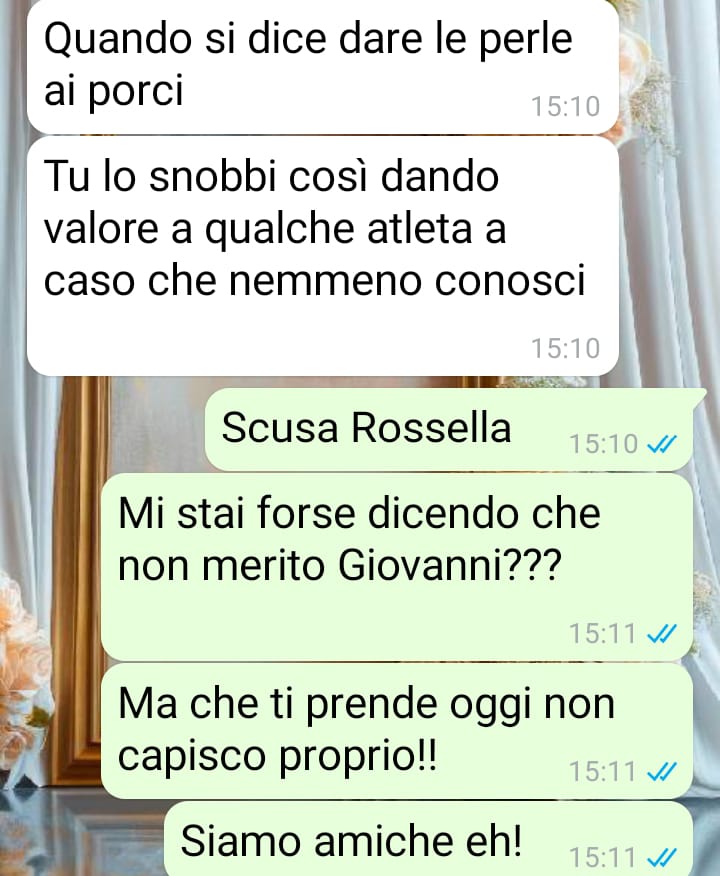Click the word 'Giovanni???' in the green bubble
This screenshot has height=876, width=720.
[x=449, y=565]
